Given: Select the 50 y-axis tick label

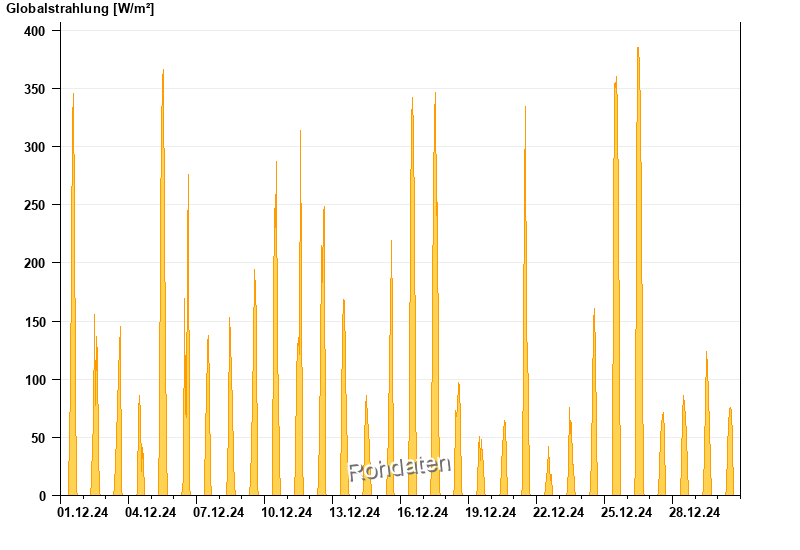Looking at the screenshot, I should 39,438.
